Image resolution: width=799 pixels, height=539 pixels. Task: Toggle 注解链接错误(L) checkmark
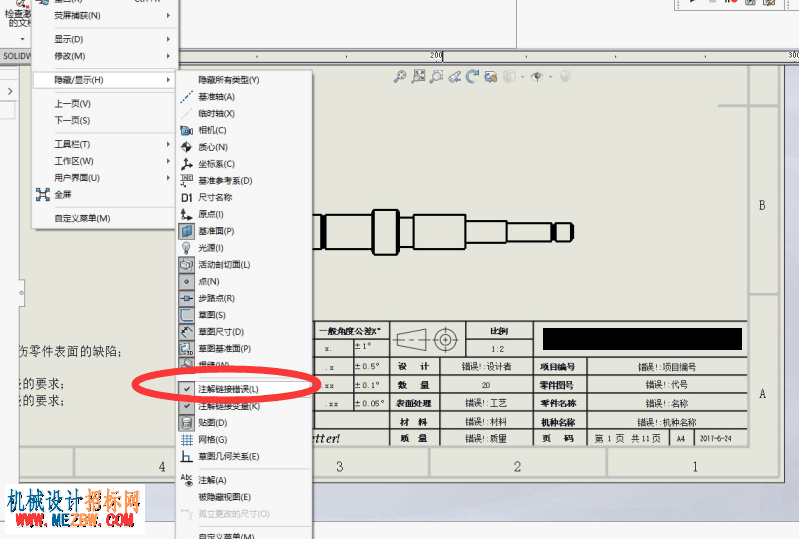pyautogui.click(x=187, y=389)
